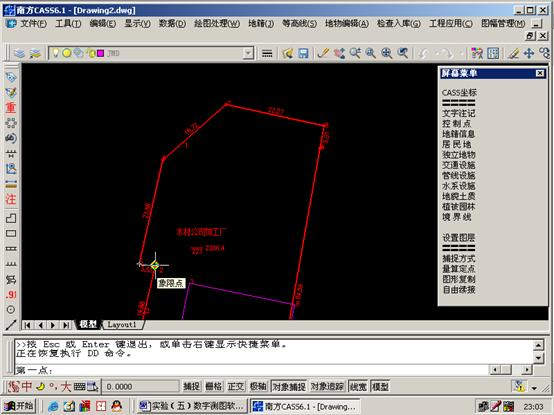Open the 等高线(S) menu
This screenshot has width=554, height=415.
(300, 24)
